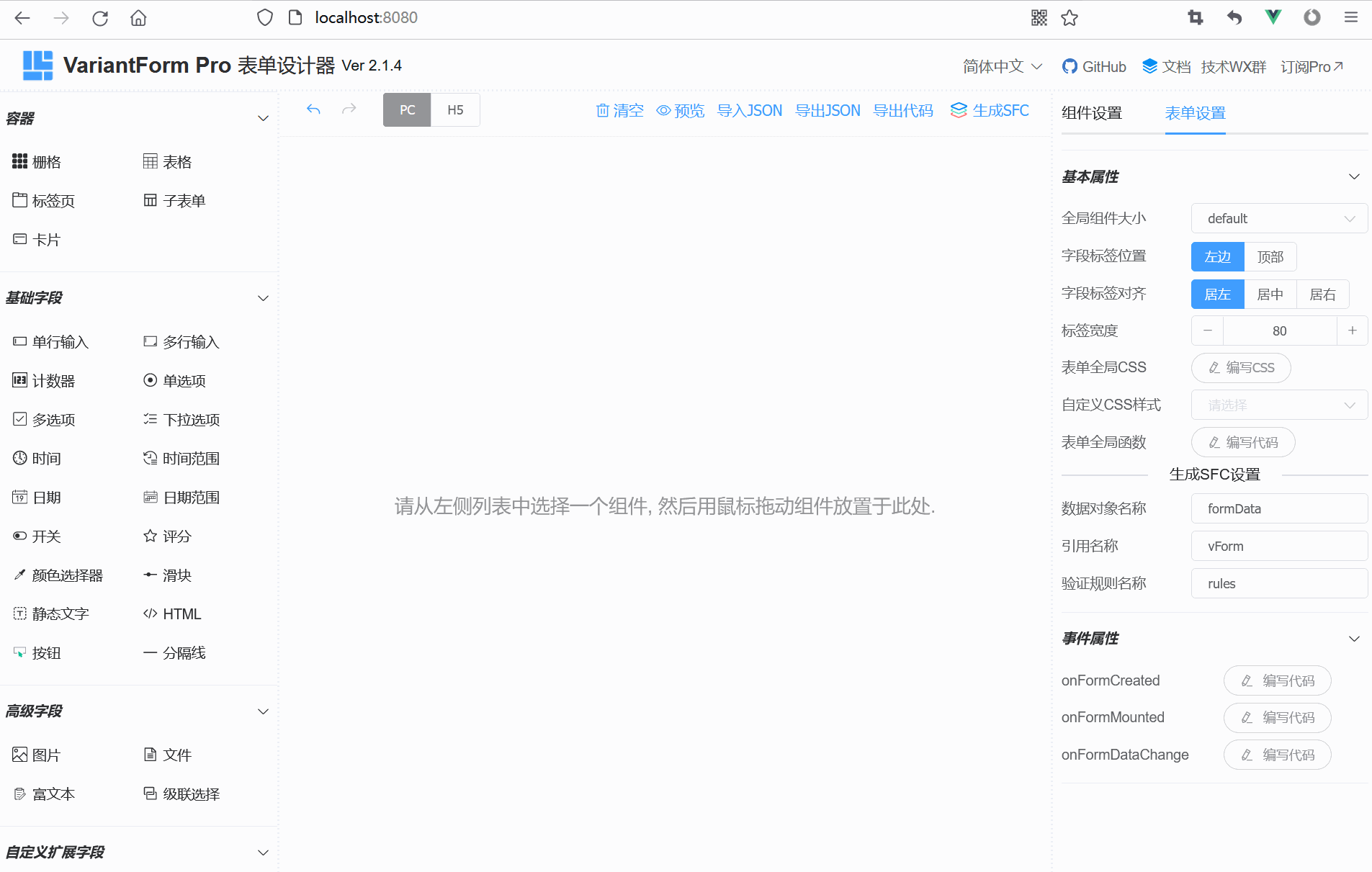Open the 自定义CSS样式 selector
The image size is (1372, 872).
coord(1279,405)
